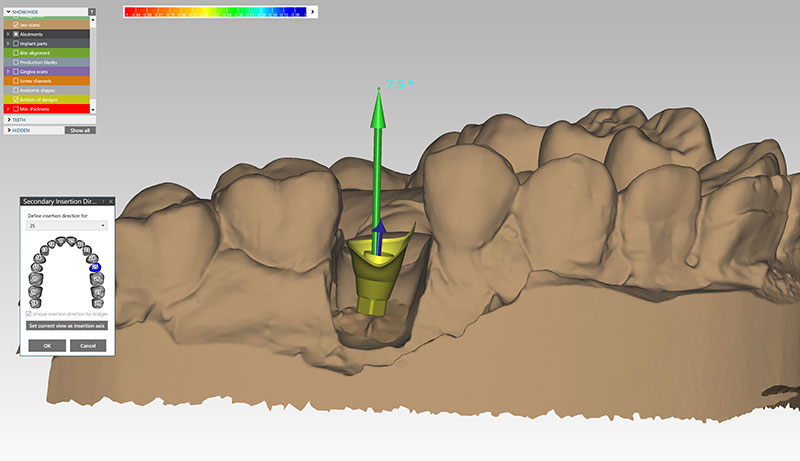
Task: Uncheck the Jaw scans visibility checkbox
Action: pos(16,24)
